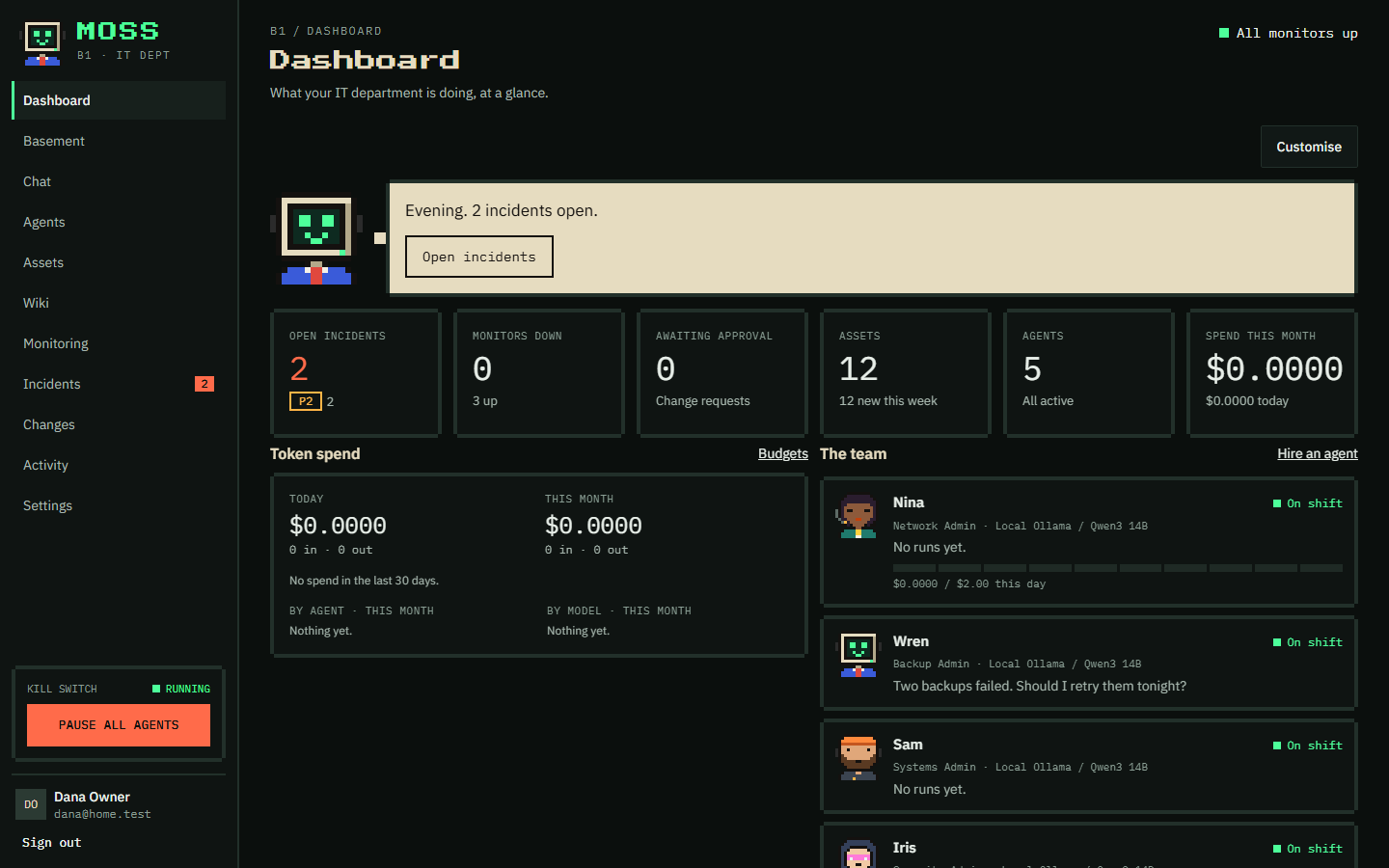Click Wren's message about failed backups
Image resolution: width=1389 pixels, height=868 pixels.
1040,686
